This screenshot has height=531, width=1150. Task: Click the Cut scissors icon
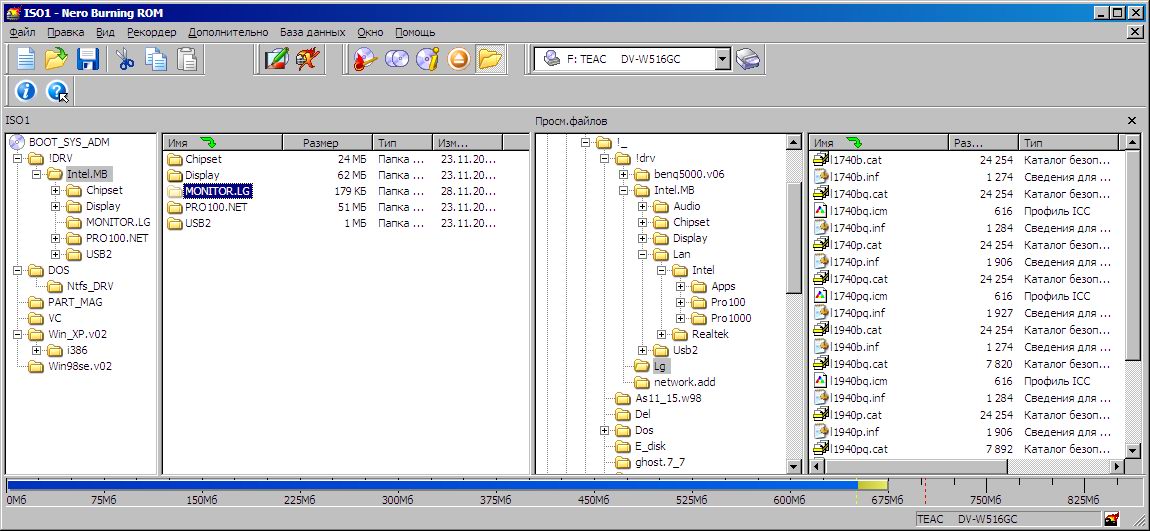click(125, 59)
